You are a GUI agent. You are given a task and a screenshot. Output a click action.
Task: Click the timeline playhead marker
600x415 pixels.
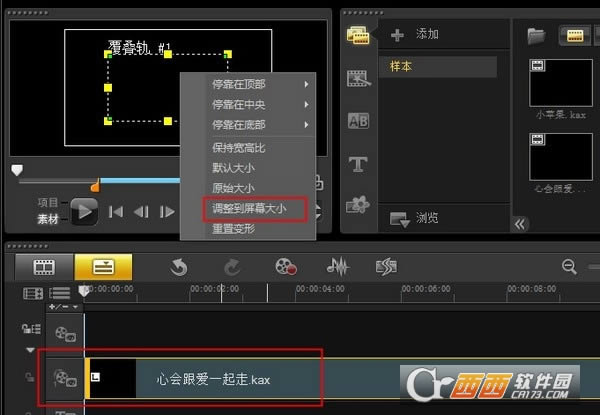pos(84,290)
